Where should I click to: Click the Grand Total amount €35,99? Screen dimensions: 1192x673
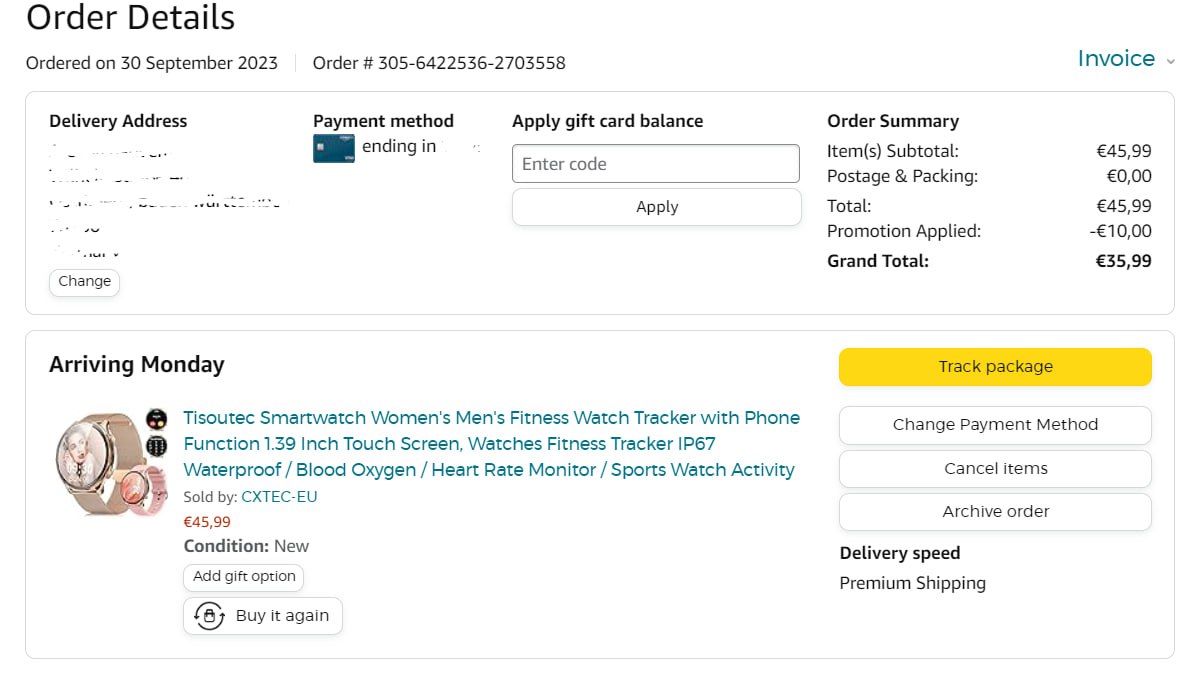(x=1123, y=261)
